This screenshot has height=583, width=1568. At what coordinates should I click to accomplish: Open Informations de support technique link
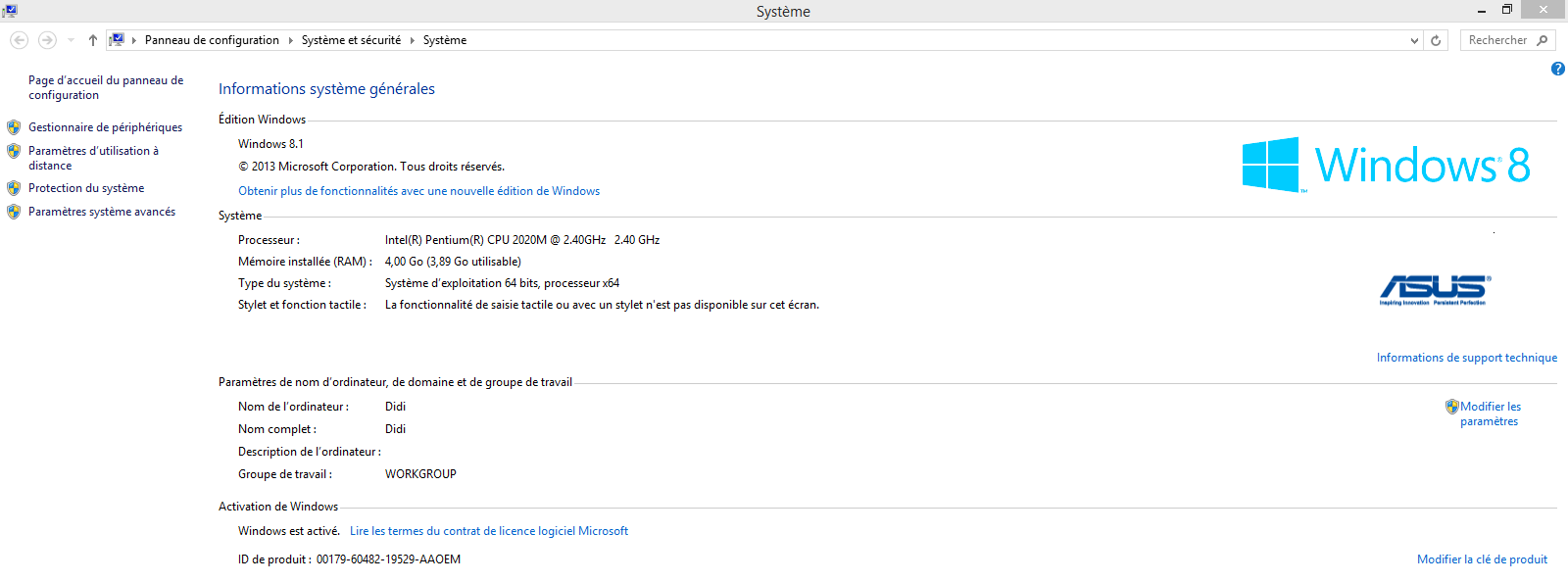click(x=1467, y=358)
